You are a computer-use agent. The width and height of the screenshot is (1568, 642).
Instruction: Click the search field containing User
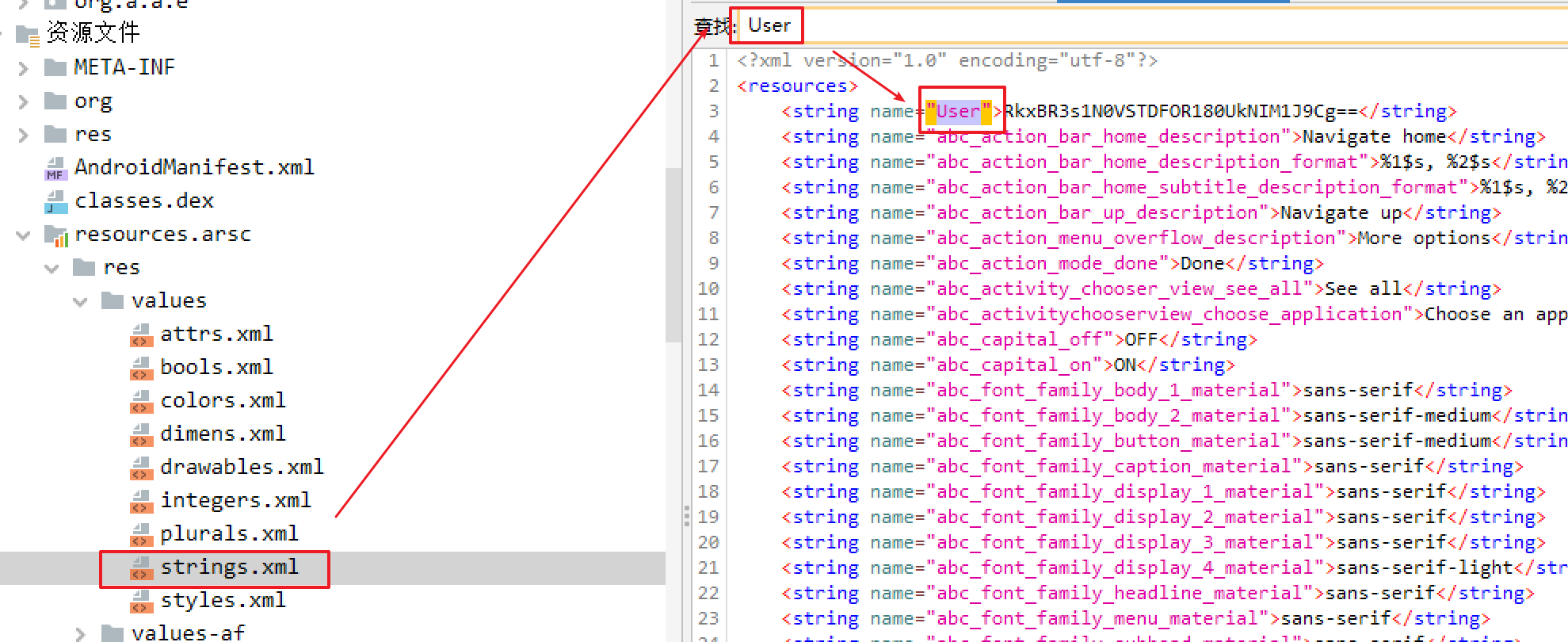coord(1153,25)
